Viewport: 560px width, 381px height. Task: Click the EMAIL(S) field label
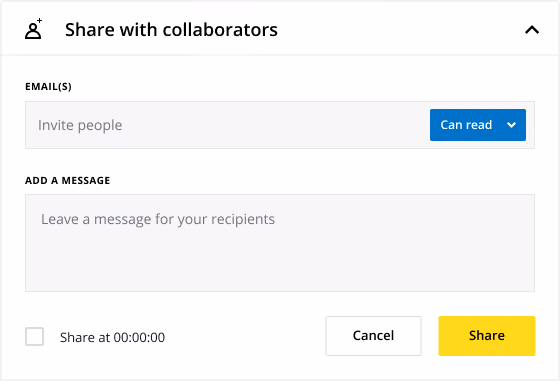[x=48, y=87]
